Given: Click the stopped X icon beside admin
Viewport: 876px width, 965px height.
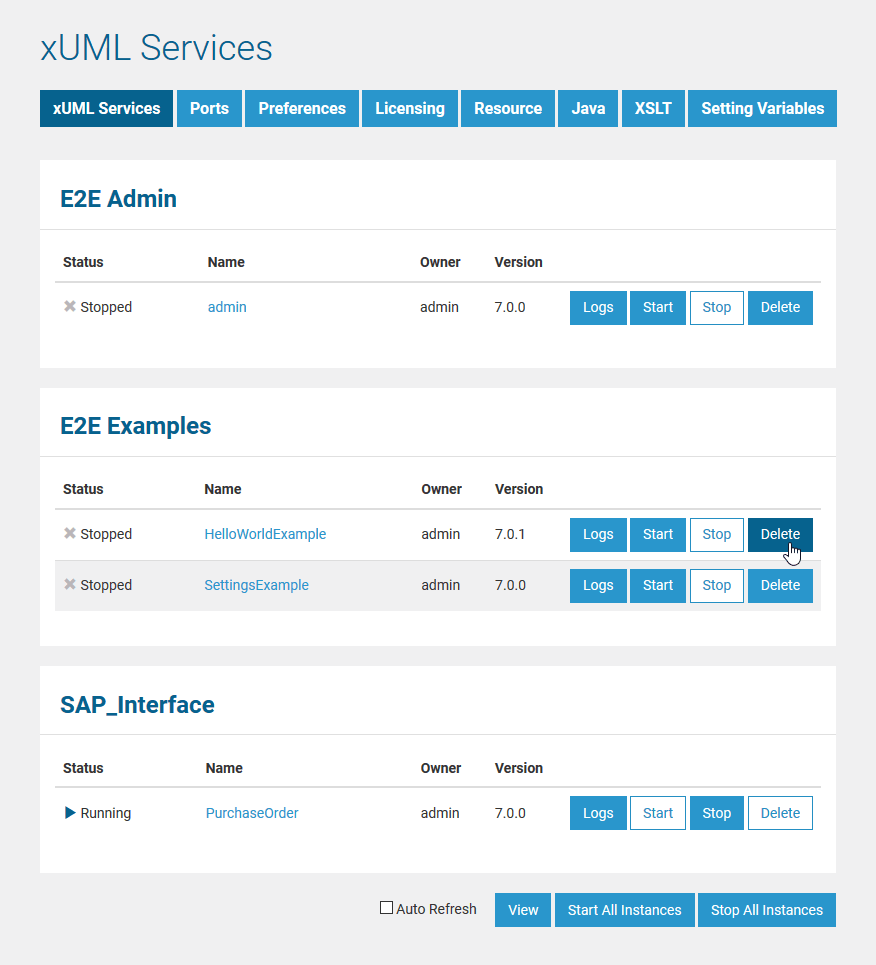Looking at the screenshot, I should point(70,307).
